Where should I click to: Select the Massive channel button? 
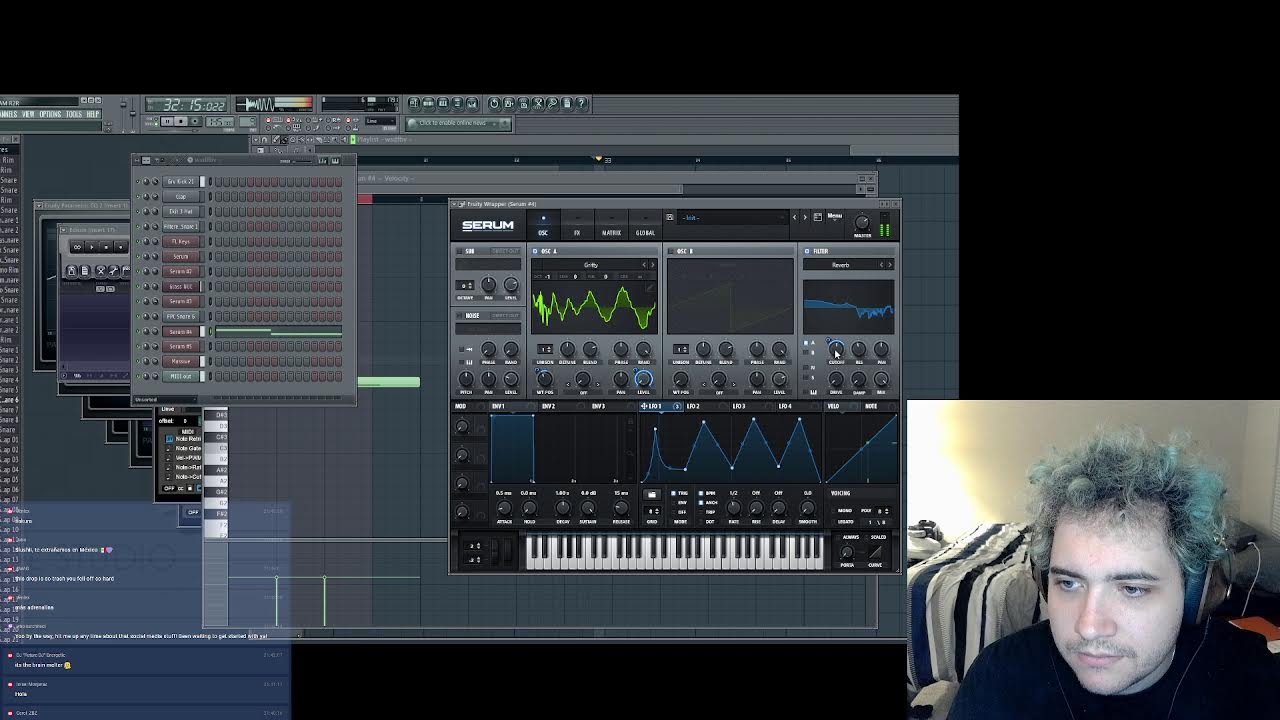181,361
